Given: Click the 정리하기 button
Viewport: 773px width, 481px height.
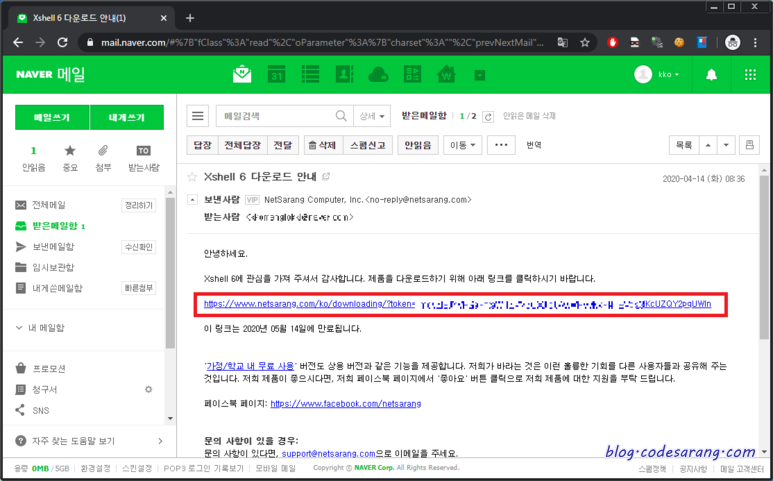Looking at the screenshot, I should coord(139,205).
